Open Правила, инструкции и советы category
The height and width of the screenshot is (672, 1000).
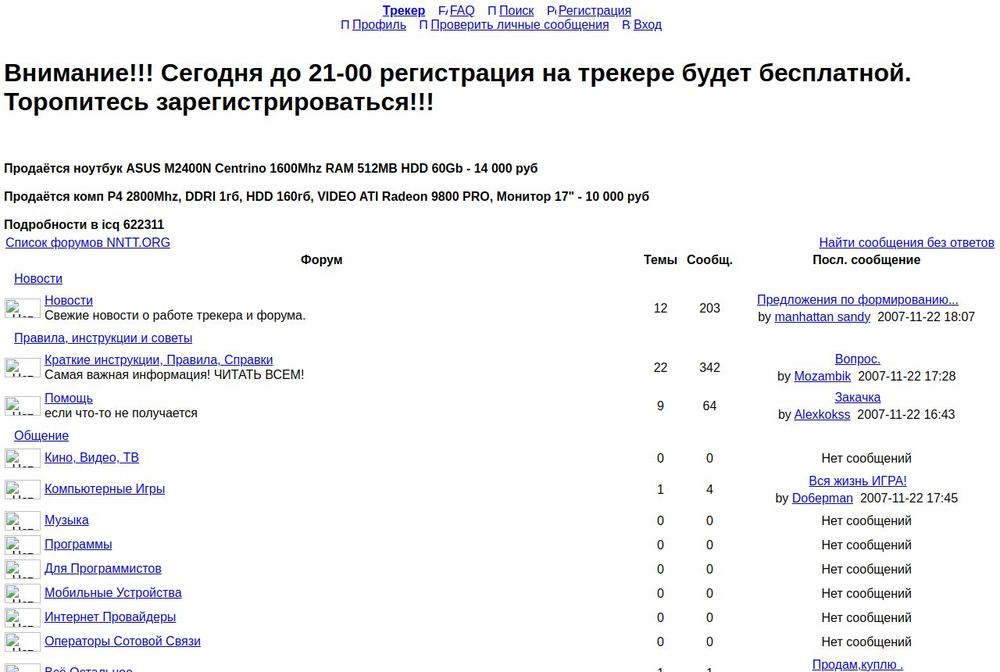click(103, 338)
